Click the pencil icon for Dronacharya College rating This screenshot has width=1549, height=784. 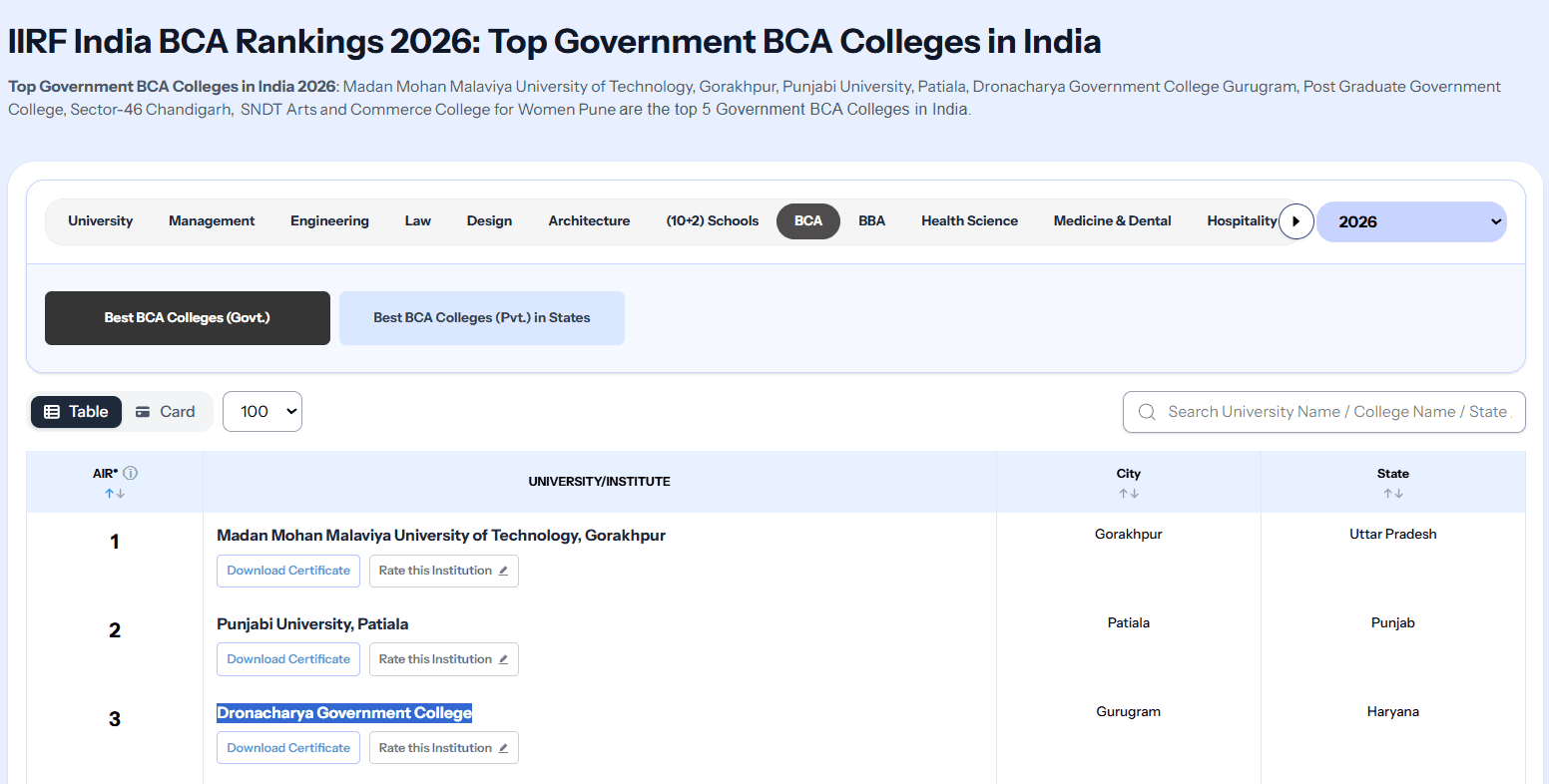tap(503, 748)
